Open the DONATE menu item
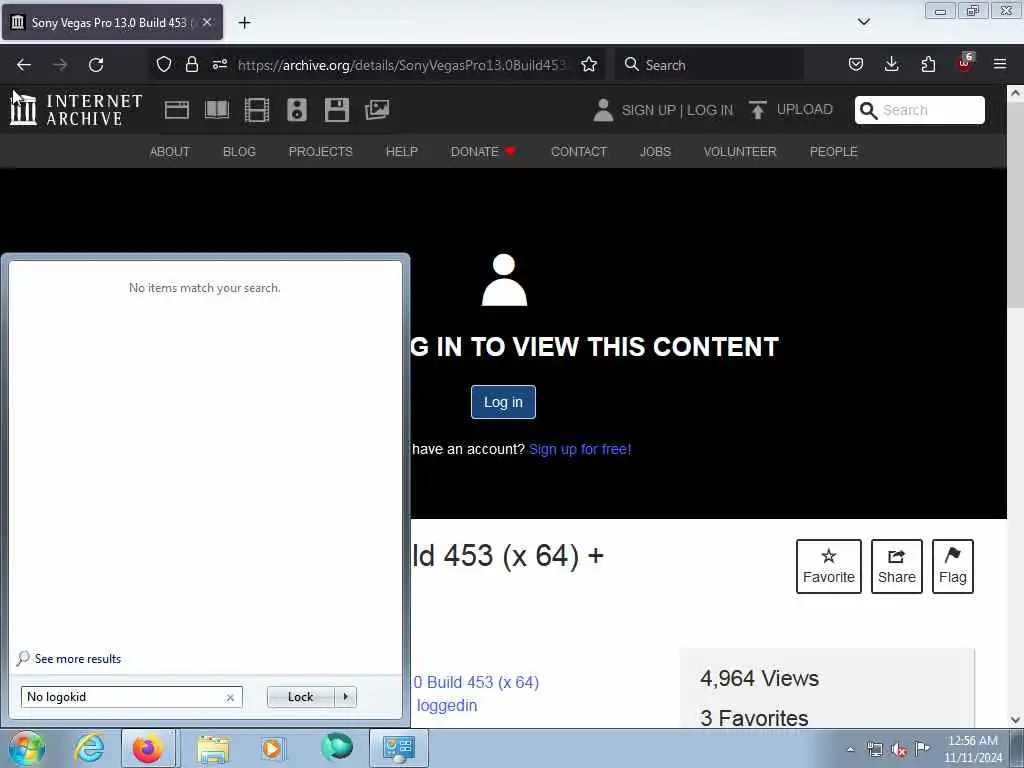1024x768 pixels. 483,152
